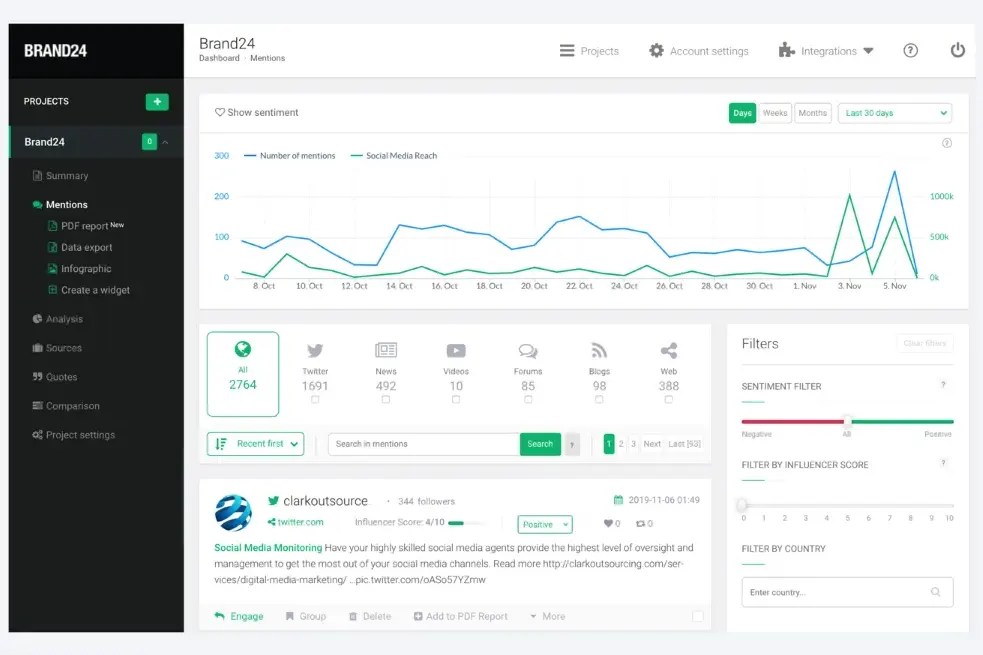Check the News source checkbox
983x655 pixels.
click(386, 400)
